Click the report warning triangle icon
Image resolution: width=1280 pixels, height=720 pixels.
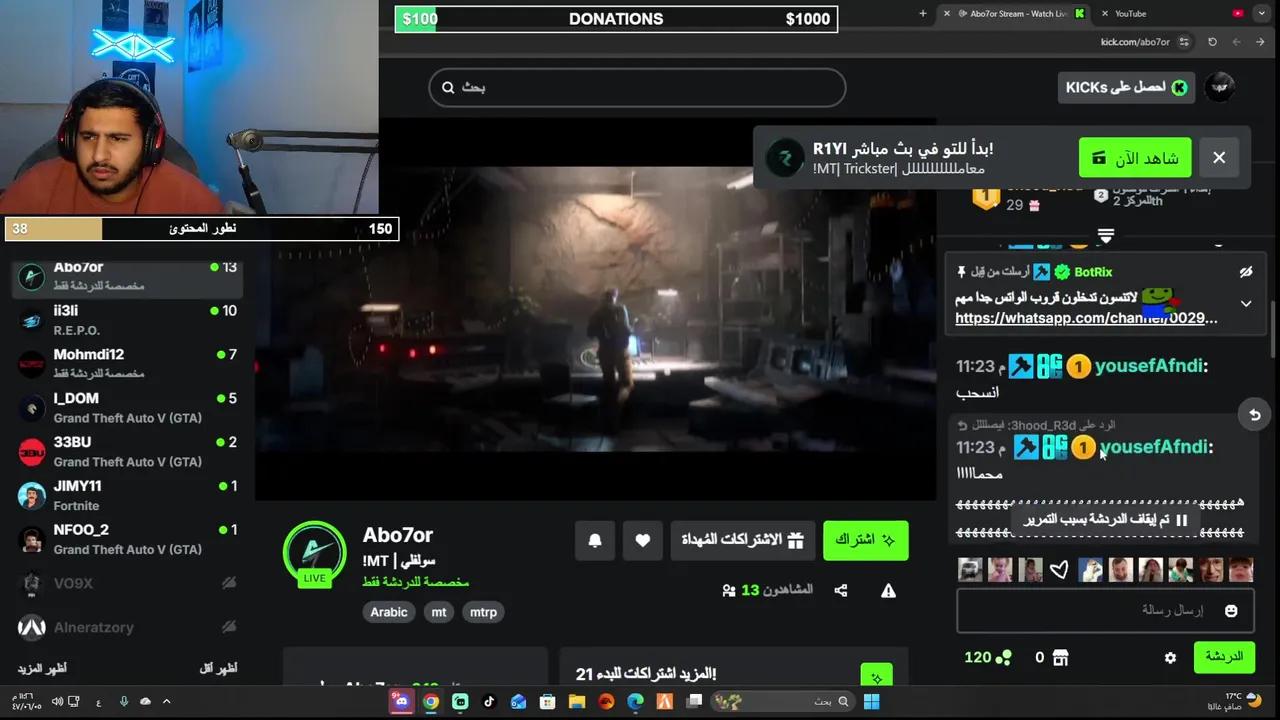click(x=888, y=591)
